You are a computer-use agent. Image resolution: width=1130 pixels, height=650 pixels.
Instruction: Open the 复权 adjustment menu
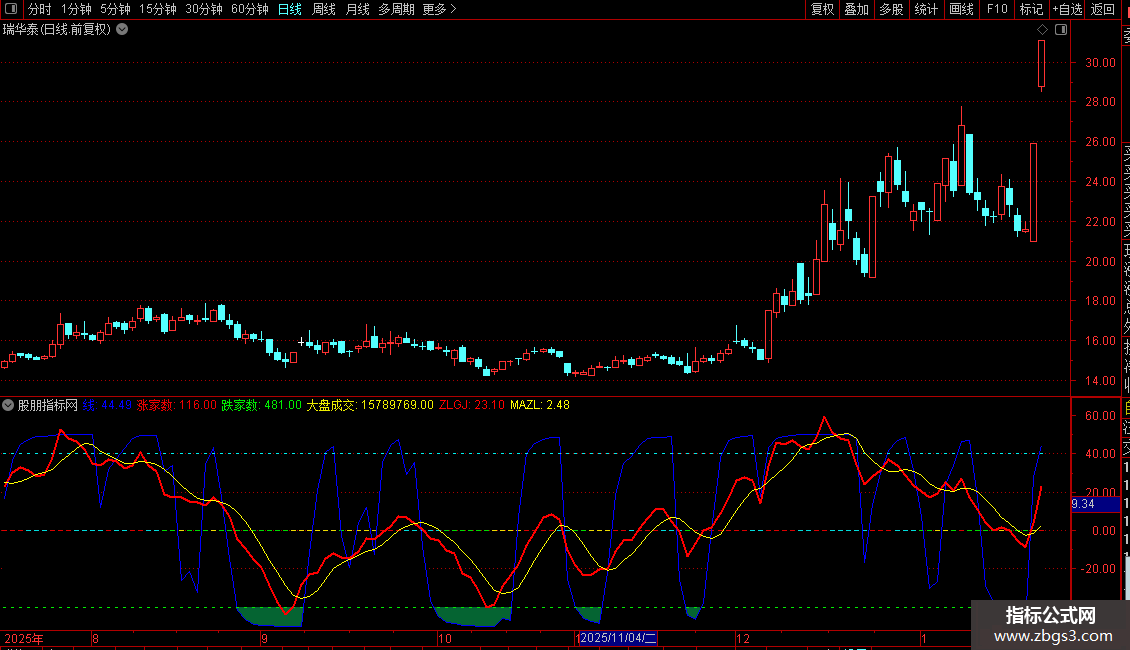click(822, 9)
